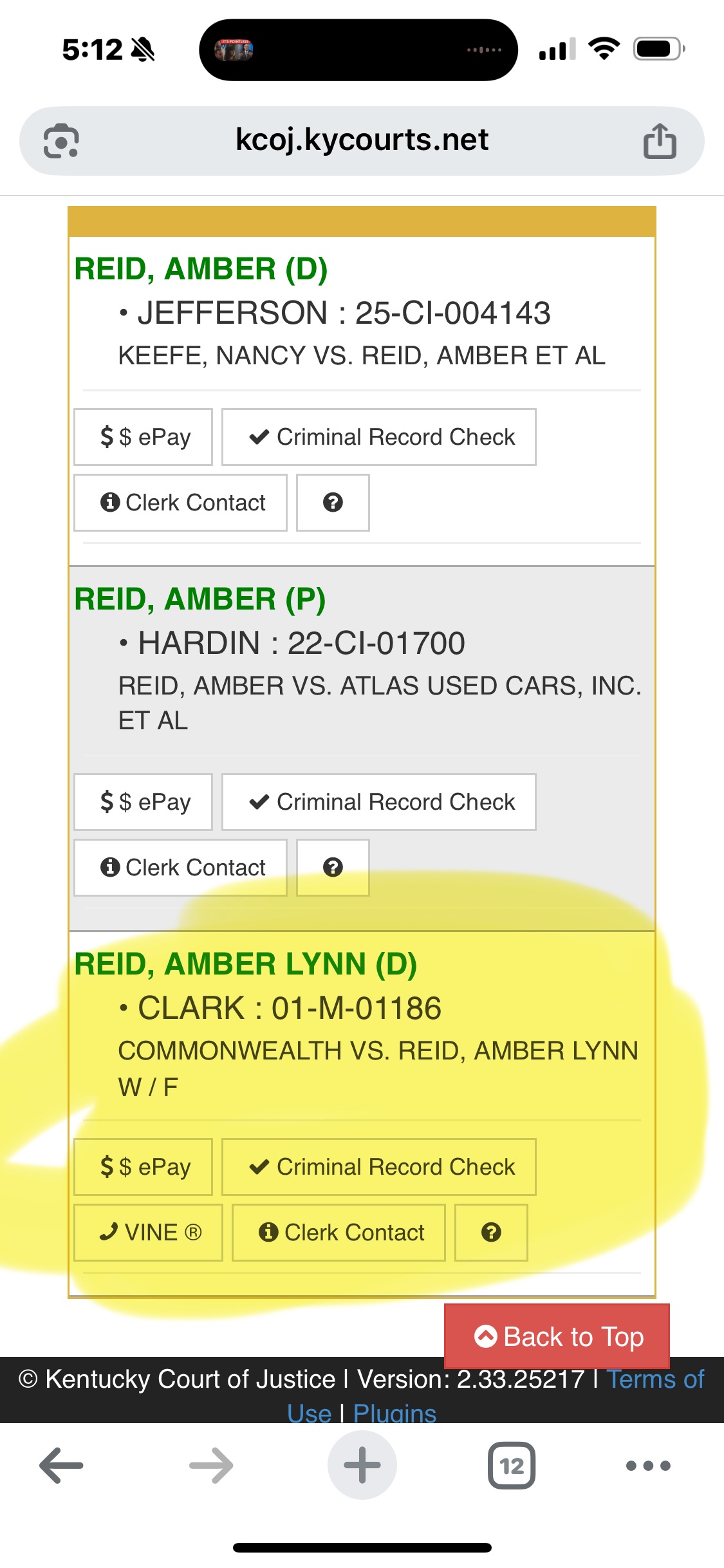724x1568 pixels.
Task: Open browser more options menu
Action: pyautogui.click(x=648, y=1466)
